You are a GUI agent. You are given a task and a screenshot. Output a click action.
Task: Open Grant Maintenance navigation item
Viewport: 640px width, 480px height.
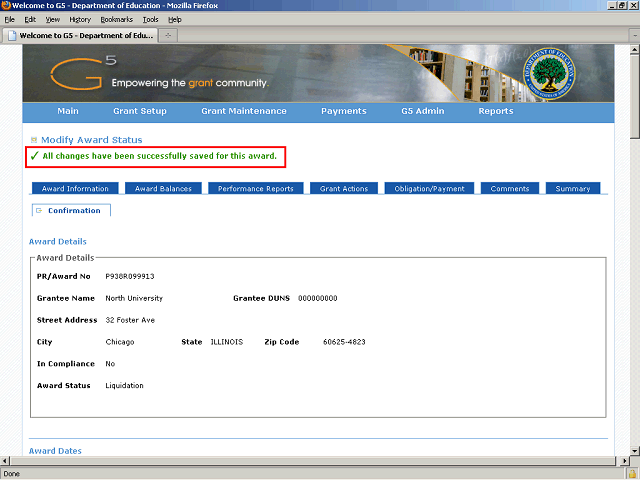[244, 111]
